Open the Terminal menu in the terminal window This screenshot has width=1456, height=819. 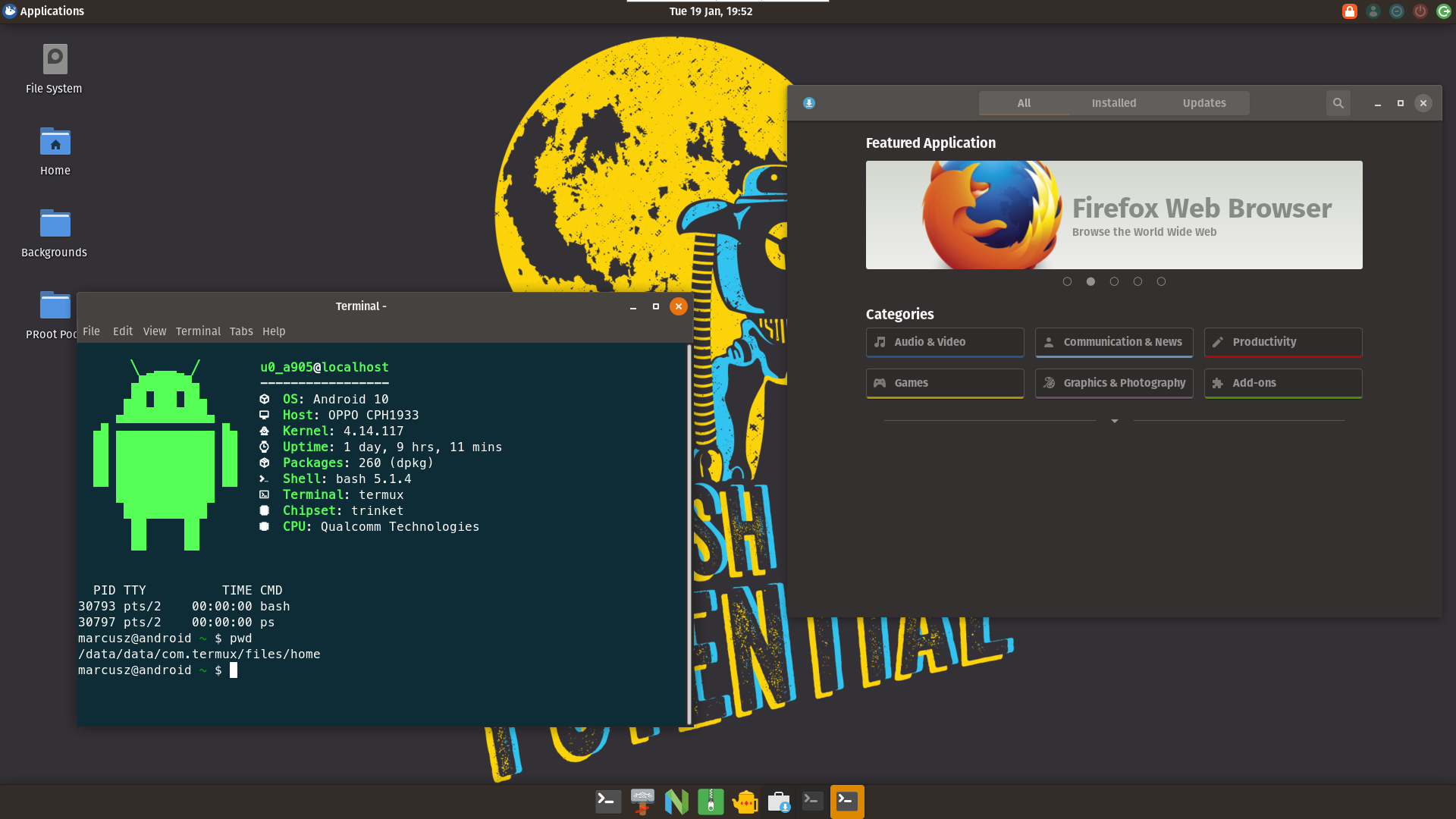click(x=198, y=331)
